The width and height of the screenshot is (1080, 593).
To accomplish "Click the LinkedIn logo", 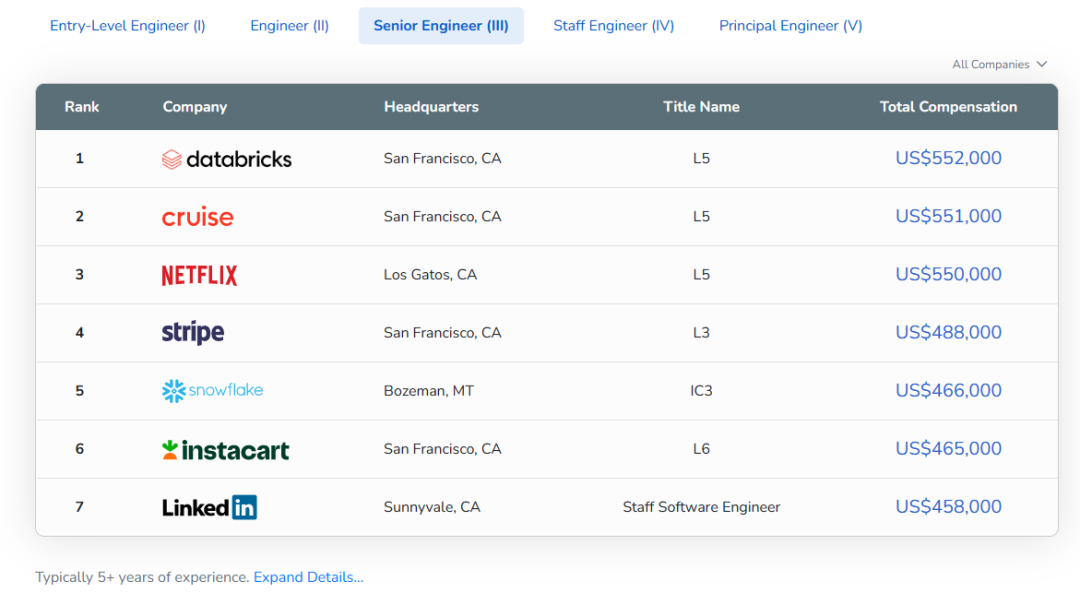I will coord(210,507).
